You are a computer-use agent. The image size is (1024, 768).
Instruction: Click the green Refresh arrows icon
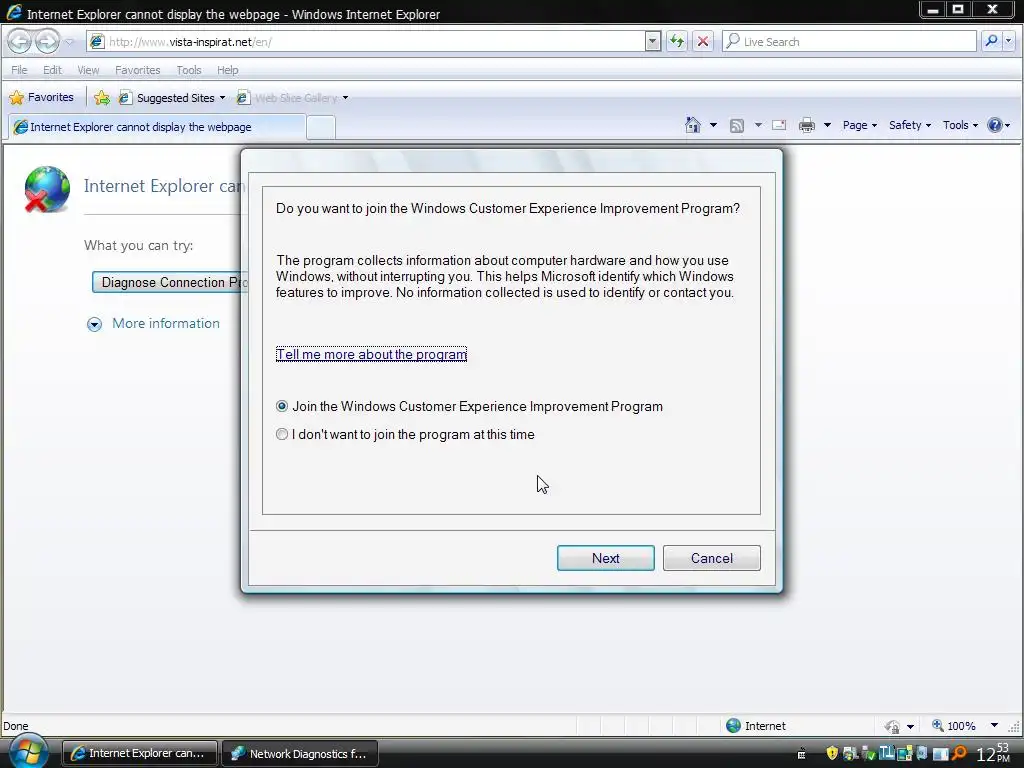[x=677, y=42]
